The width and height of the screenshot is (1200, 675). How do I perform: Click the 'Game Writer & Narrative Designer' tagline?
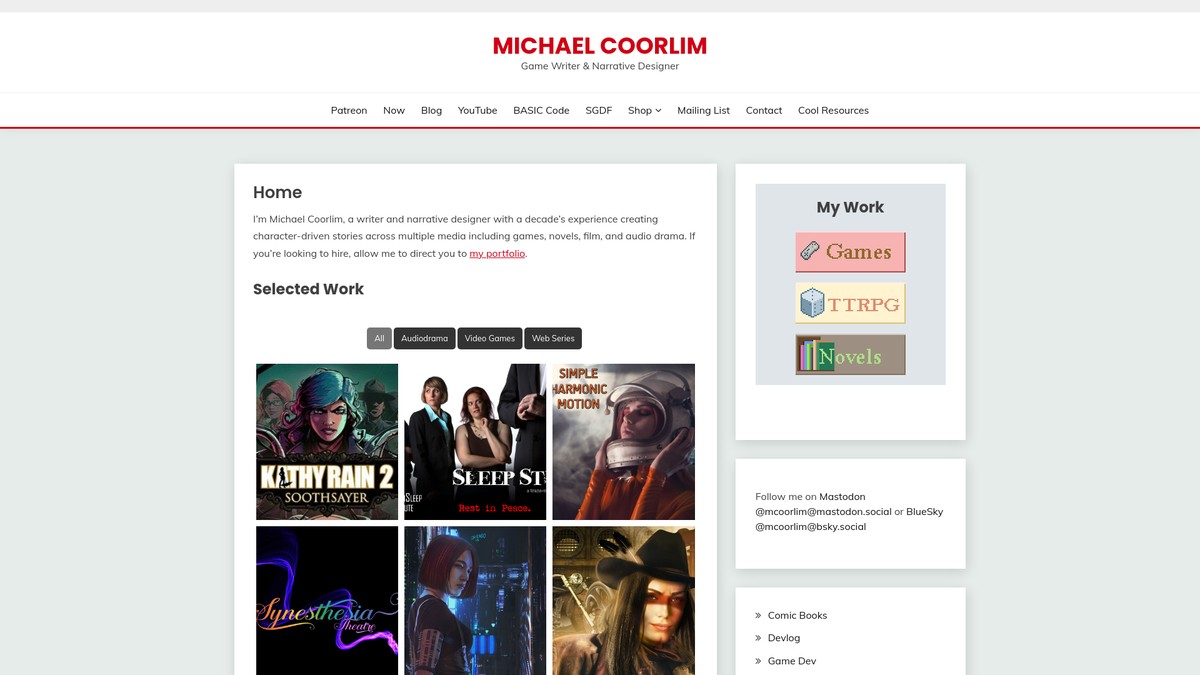tap(600, 66)
